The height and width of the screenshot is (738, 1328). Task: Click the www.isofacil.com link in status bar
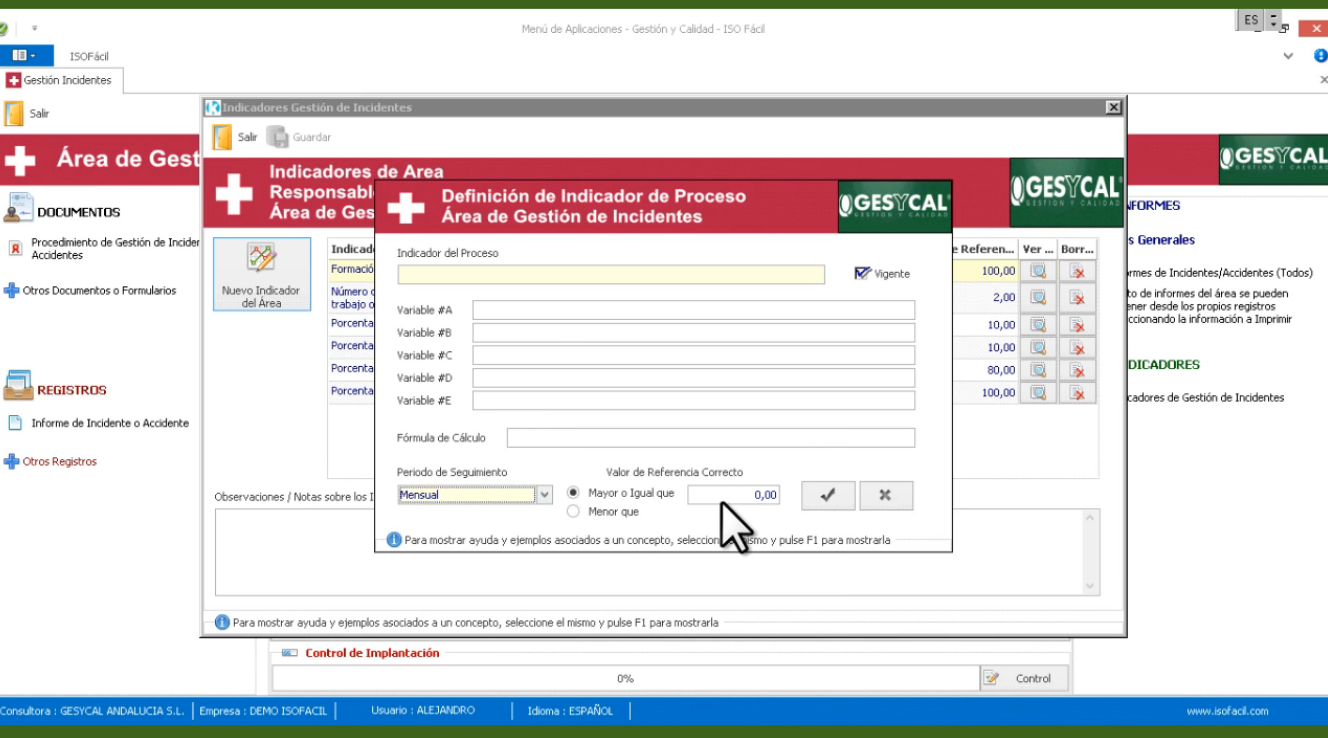(1227, 711)
